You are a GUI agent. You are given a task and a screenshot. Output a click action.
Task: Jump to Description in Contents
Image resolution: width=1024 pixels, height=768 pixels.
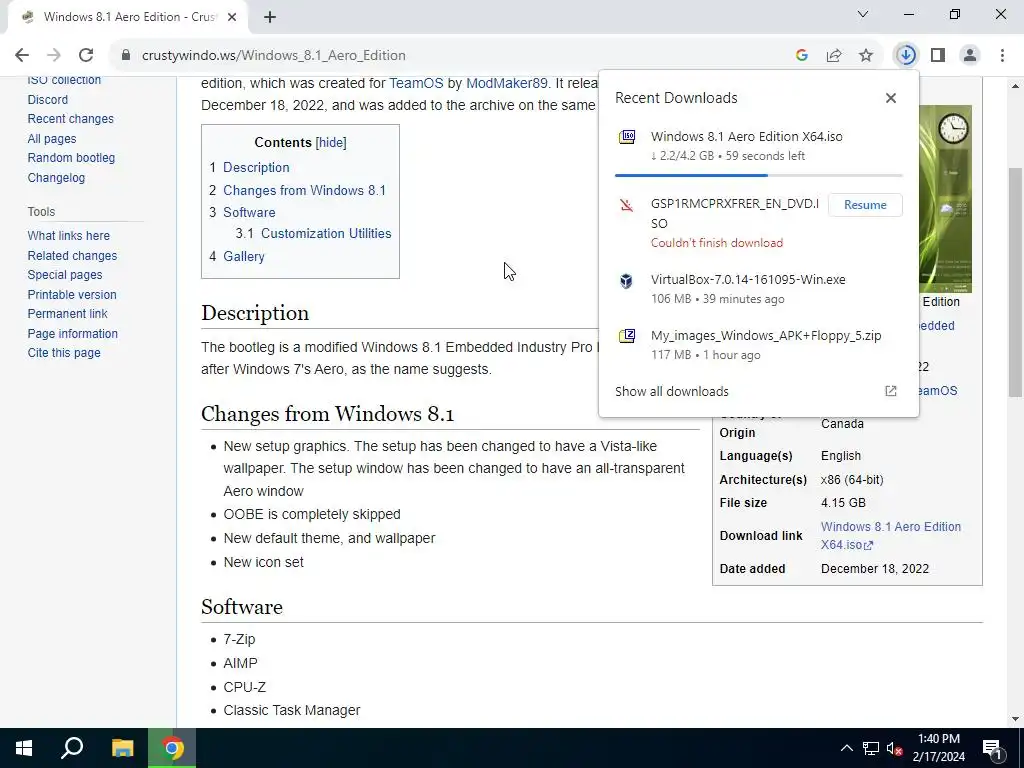(256, 167)
